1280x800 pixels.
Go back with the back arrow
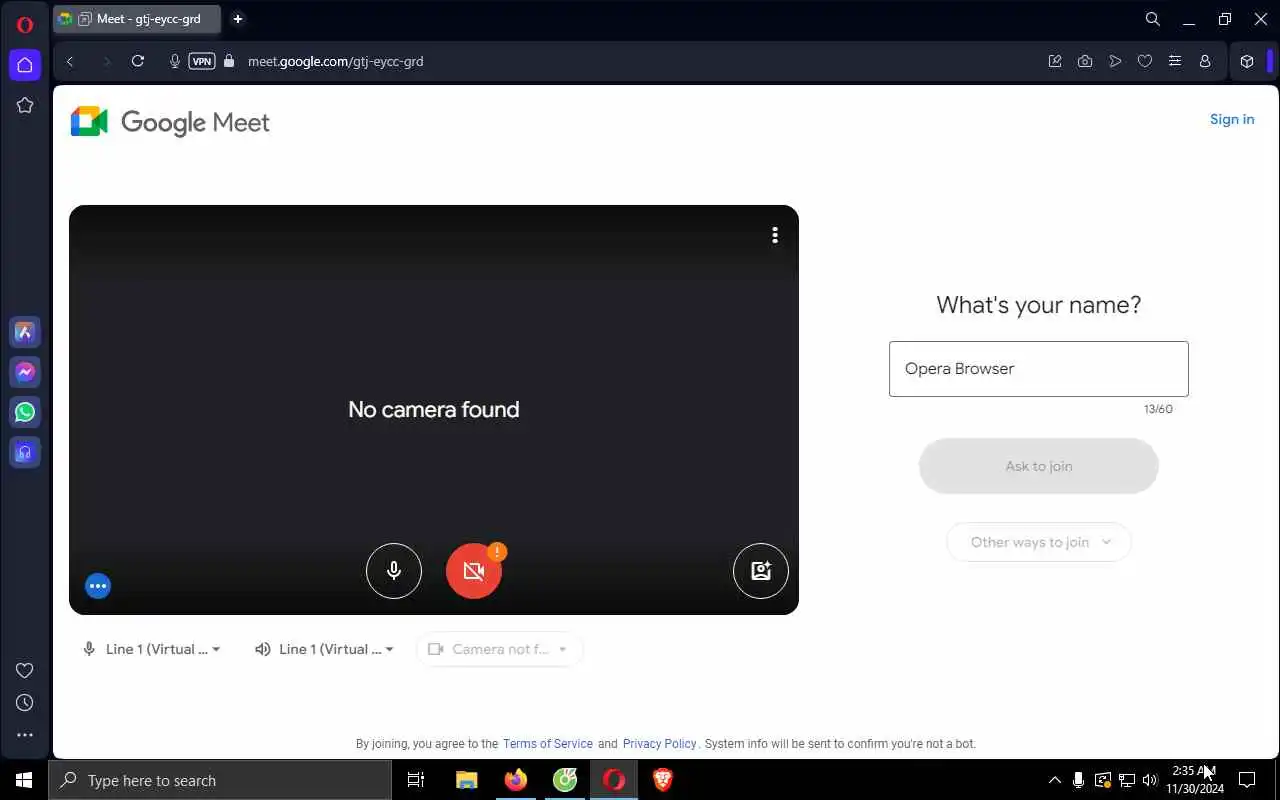(x=70, y=61)
